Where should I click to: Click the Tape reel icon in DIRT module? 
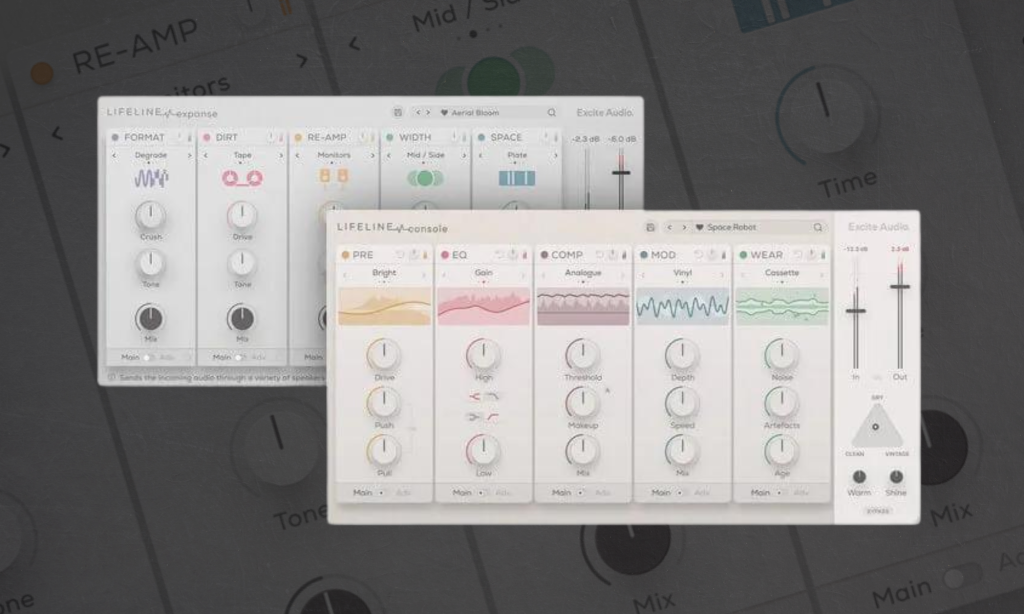(242, 178)
